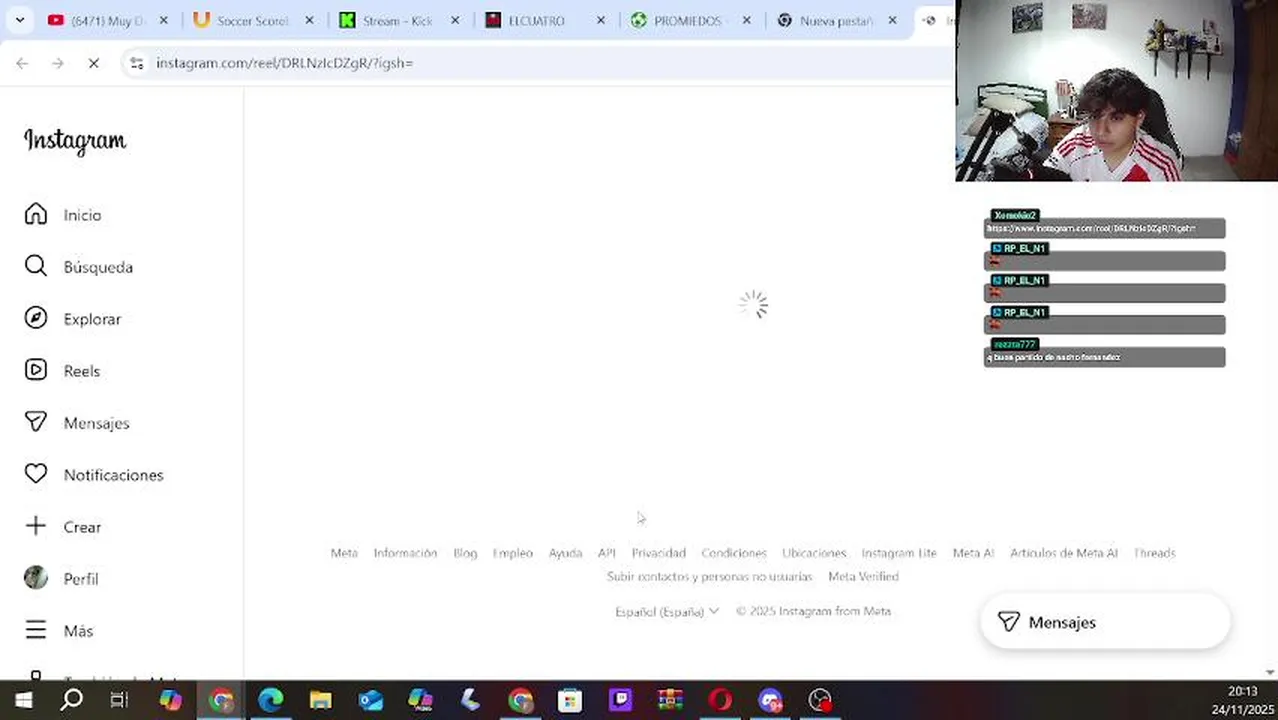
Task: Close the Soccer Score tab
Action: click(x=309, y=20)
